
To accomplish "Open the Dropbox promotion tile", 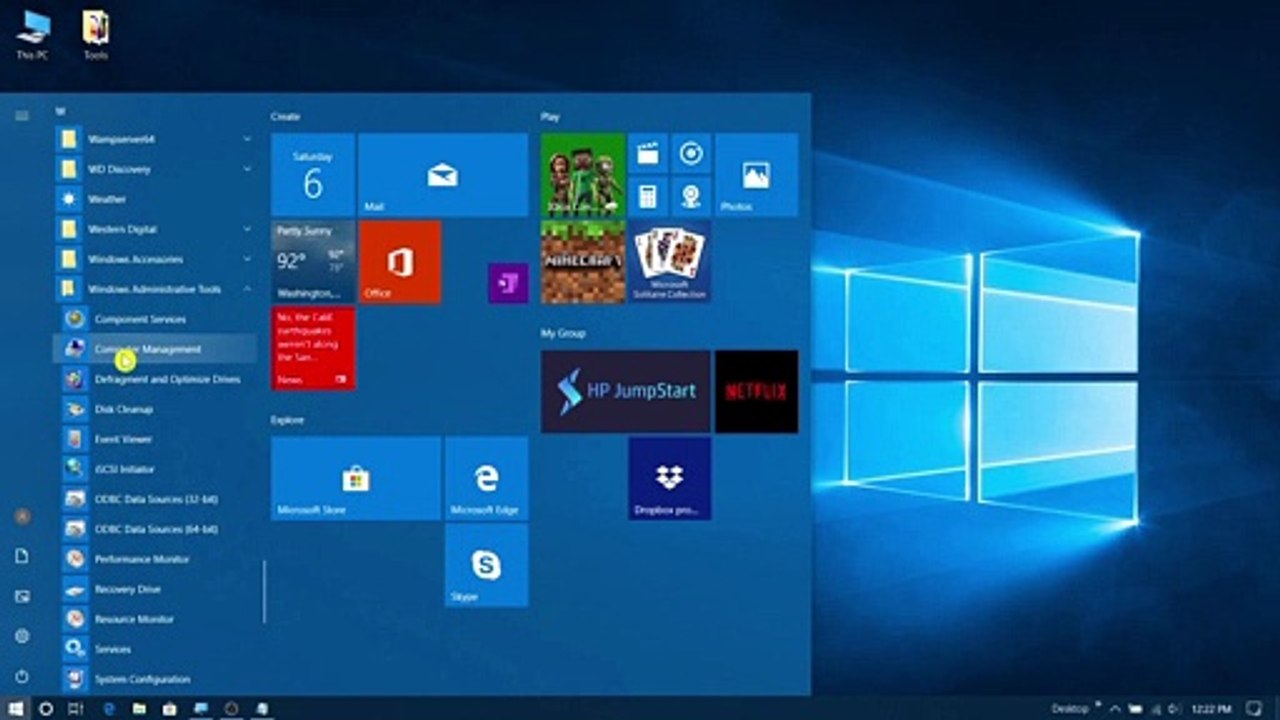I will (x=670, y=478).
